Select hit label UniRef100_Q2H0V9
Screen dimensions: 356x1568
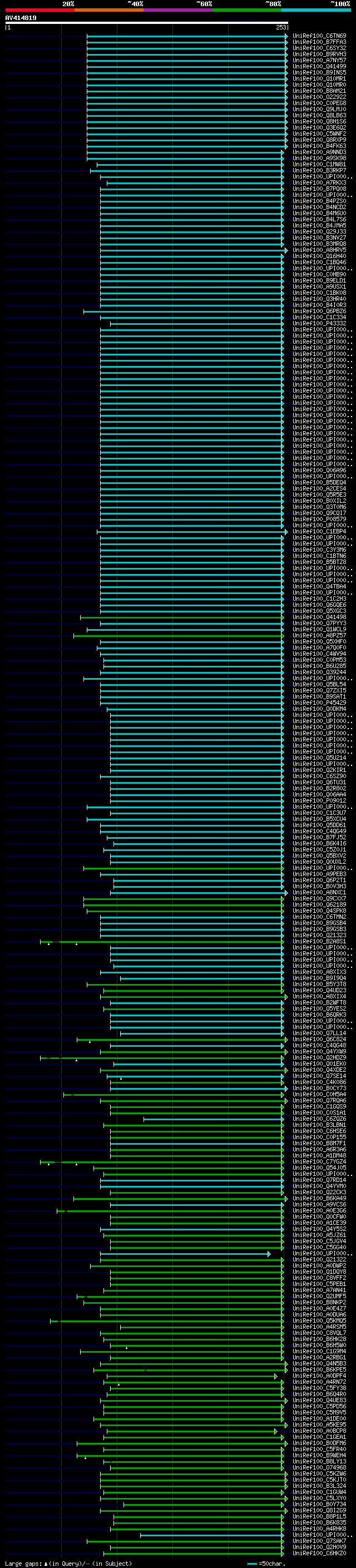(319, 1547)
